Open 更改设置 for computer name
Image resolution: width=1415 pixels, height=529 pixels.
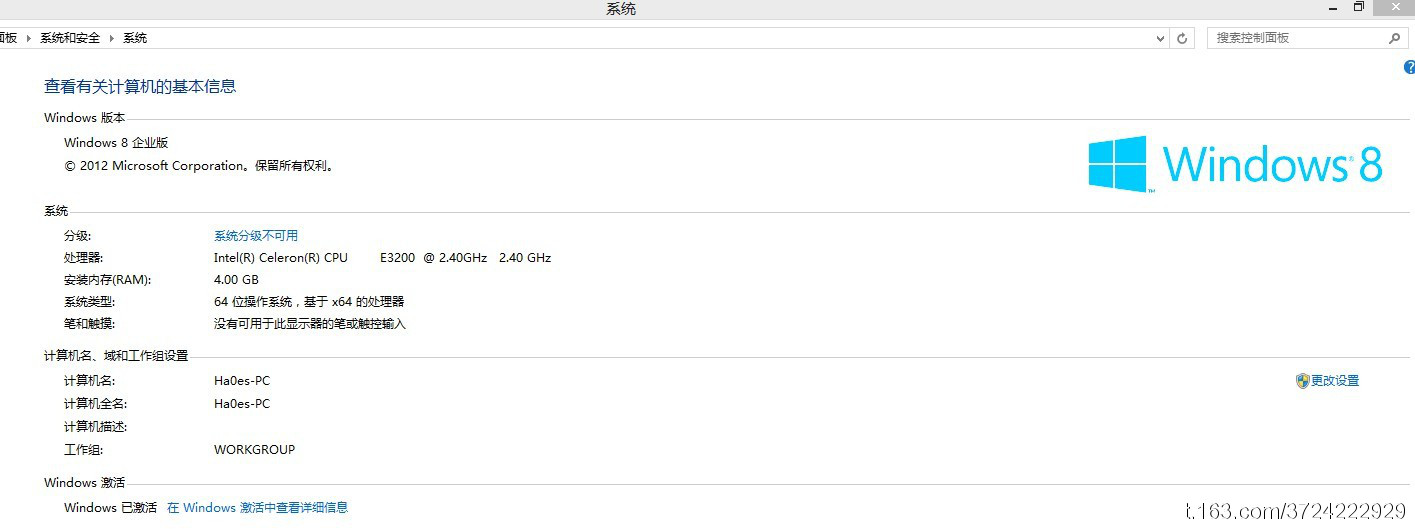click(x=1335, y=381)
